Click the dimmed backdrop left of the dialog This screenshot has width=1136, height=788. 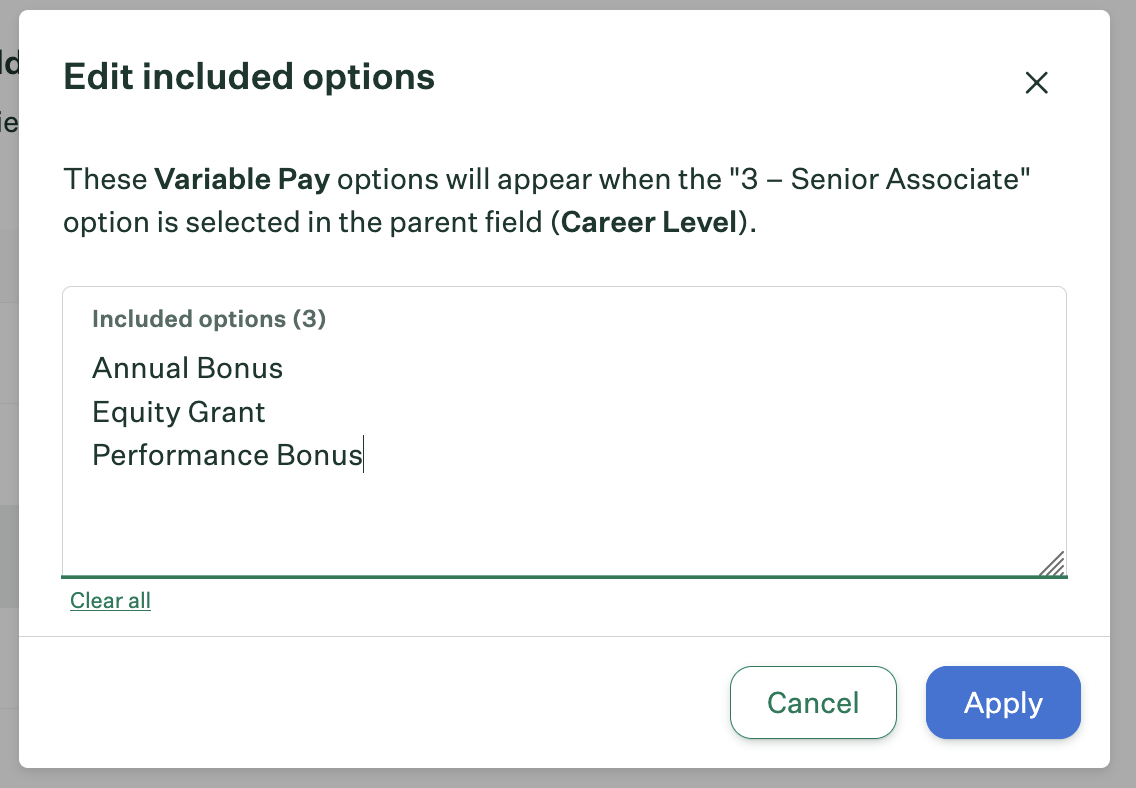(x=8, y=400)
